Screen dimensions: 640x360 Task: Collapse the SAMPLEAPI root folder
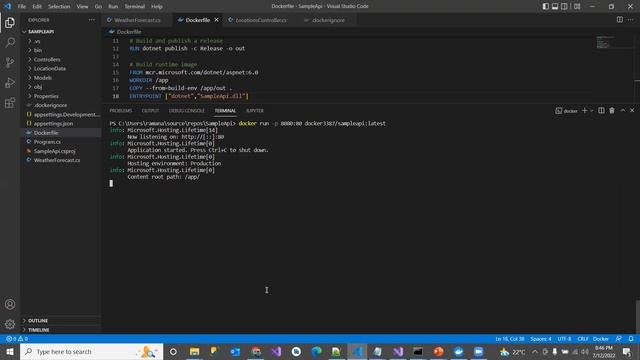tap(61, 31)
